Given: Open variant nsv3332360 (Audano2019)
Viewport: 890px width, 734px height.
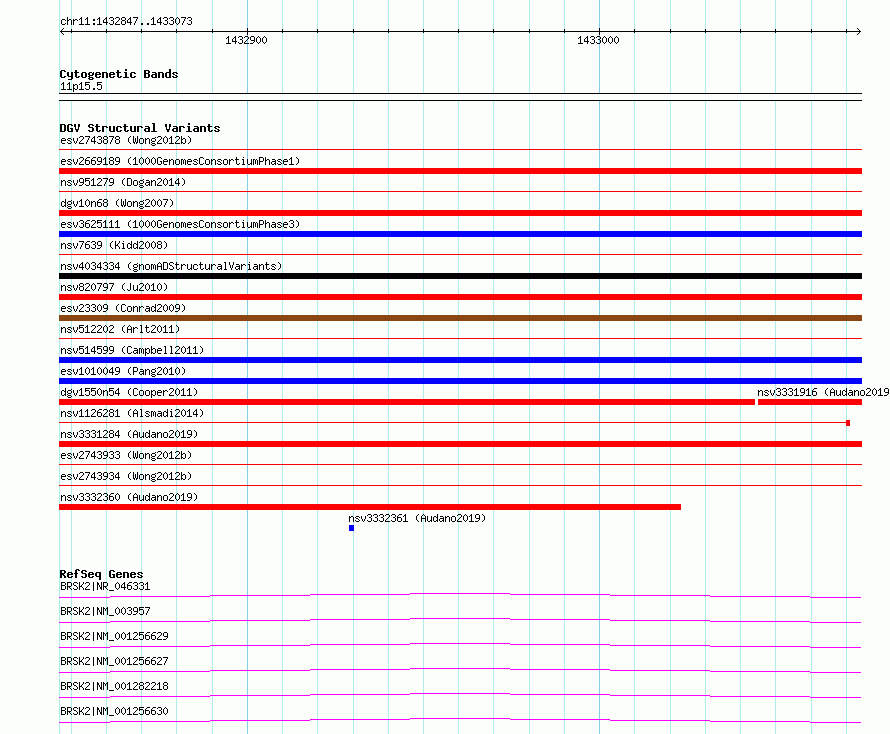Looking at the screenshot, I should point(129,497).
